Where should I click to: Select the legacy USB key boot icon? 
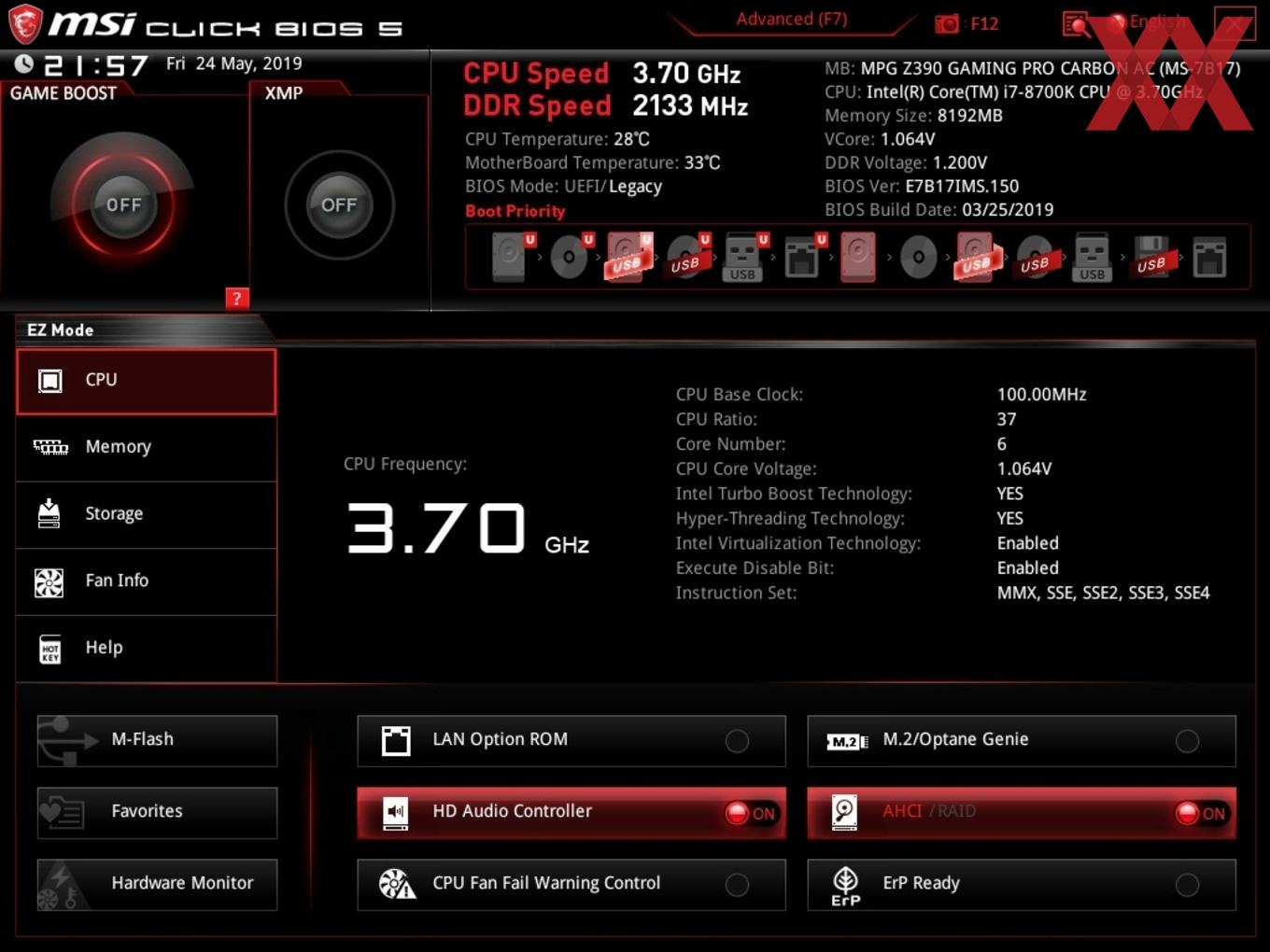[1092, 257]
